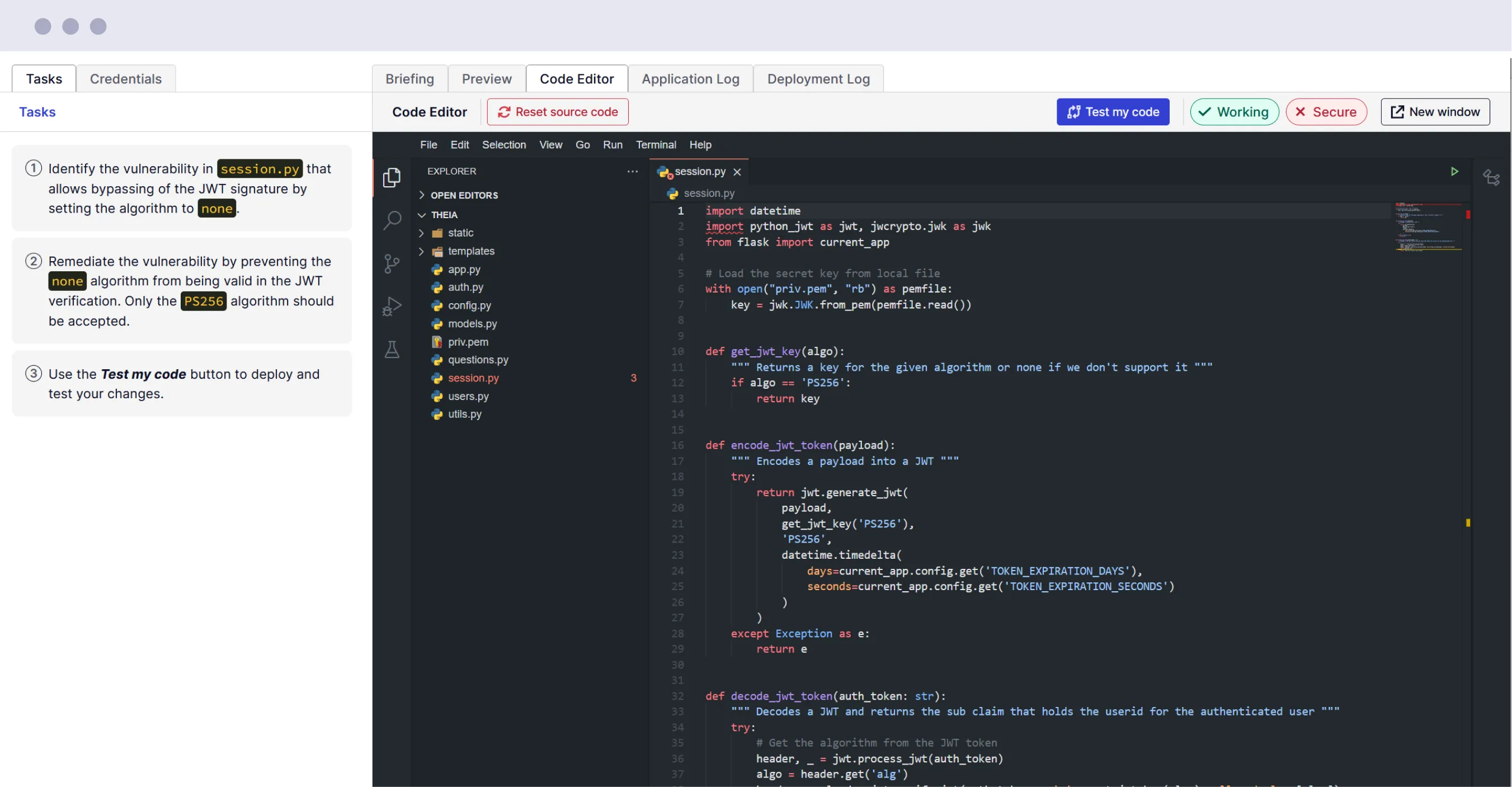The width and height of the screenshot is (1512, 787).
Task: Open the Explorer files icon in activity bar
Action: point(392,177)
